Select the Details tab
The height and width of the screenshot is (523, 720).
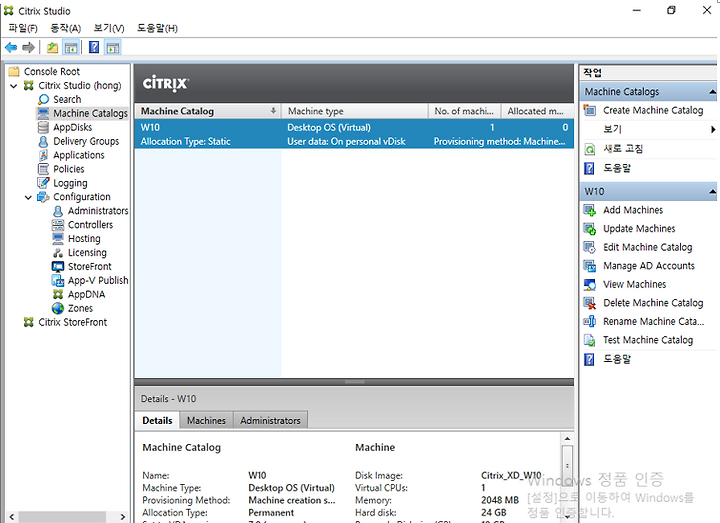158,420
